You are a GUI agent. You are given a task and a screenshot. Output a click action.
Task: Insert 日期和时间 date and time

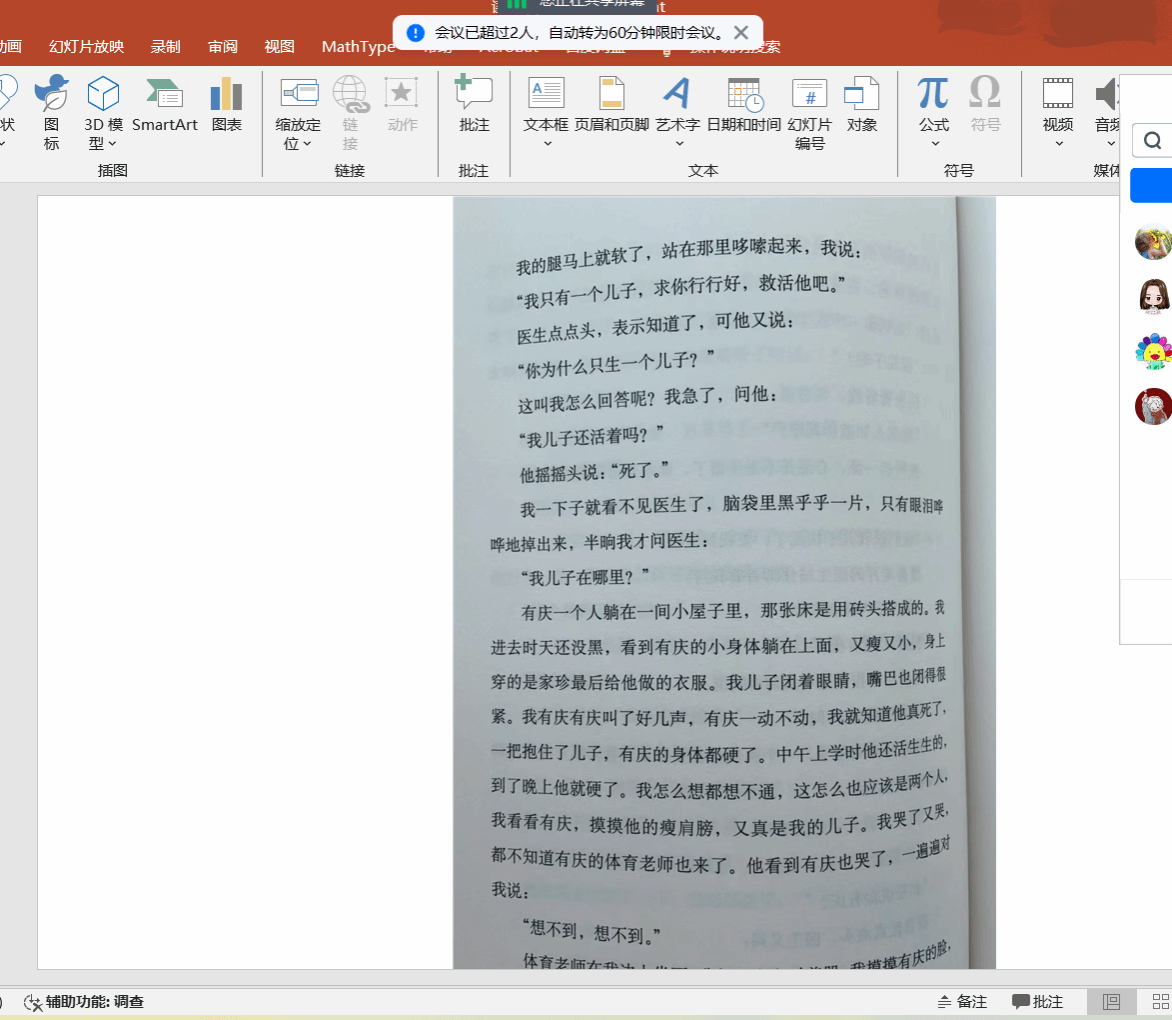coord(743,105)
